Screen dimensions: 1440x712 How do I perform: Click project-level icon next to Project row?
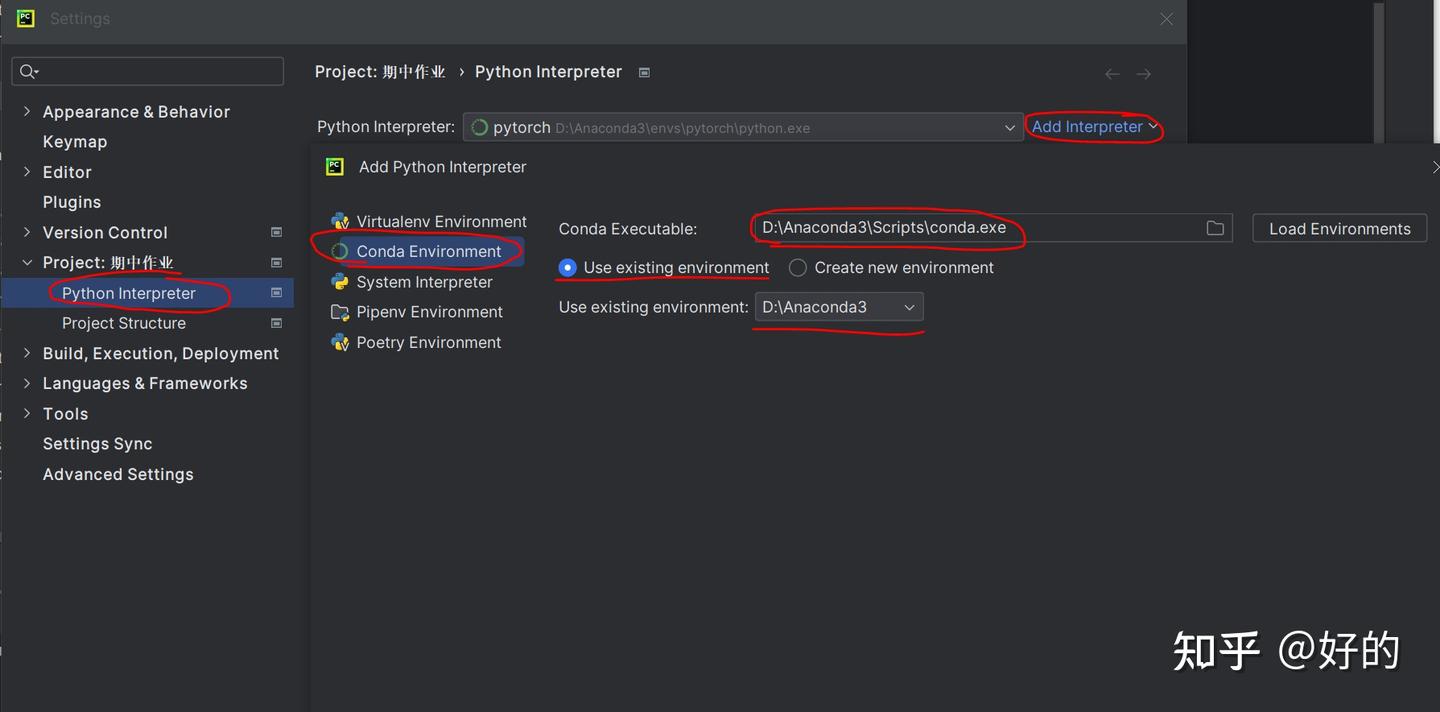pyautogui.click(x=277, y=262)
